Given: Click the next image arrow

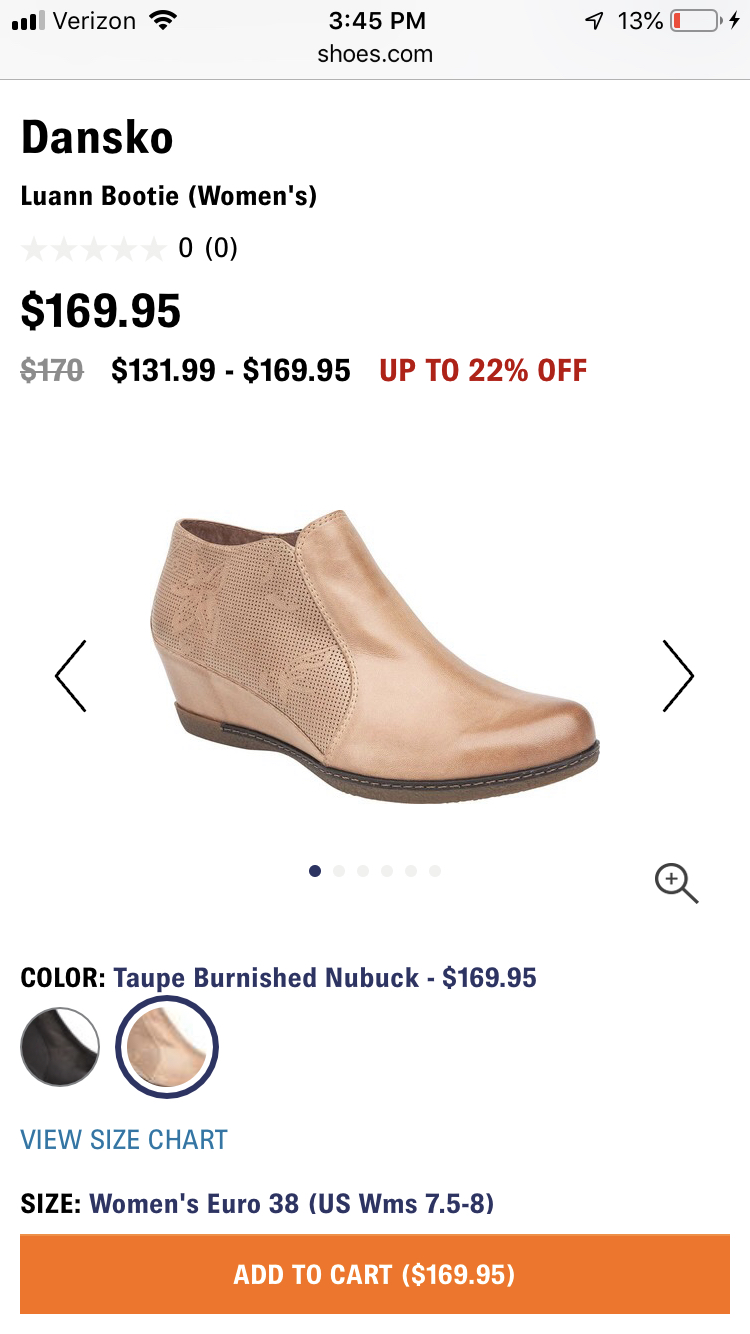Looking at the screenshot, I should 677,676.
